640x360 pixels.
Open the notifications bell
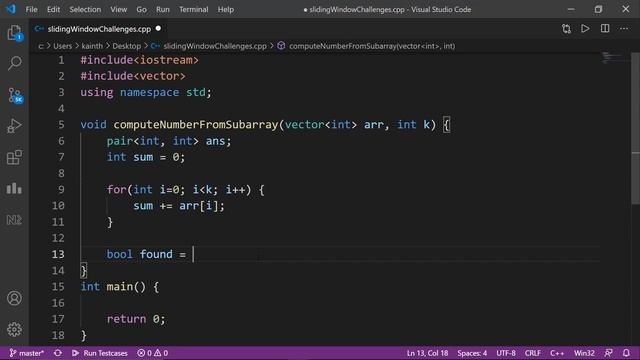pyautogui.click(x=626, y=353)
